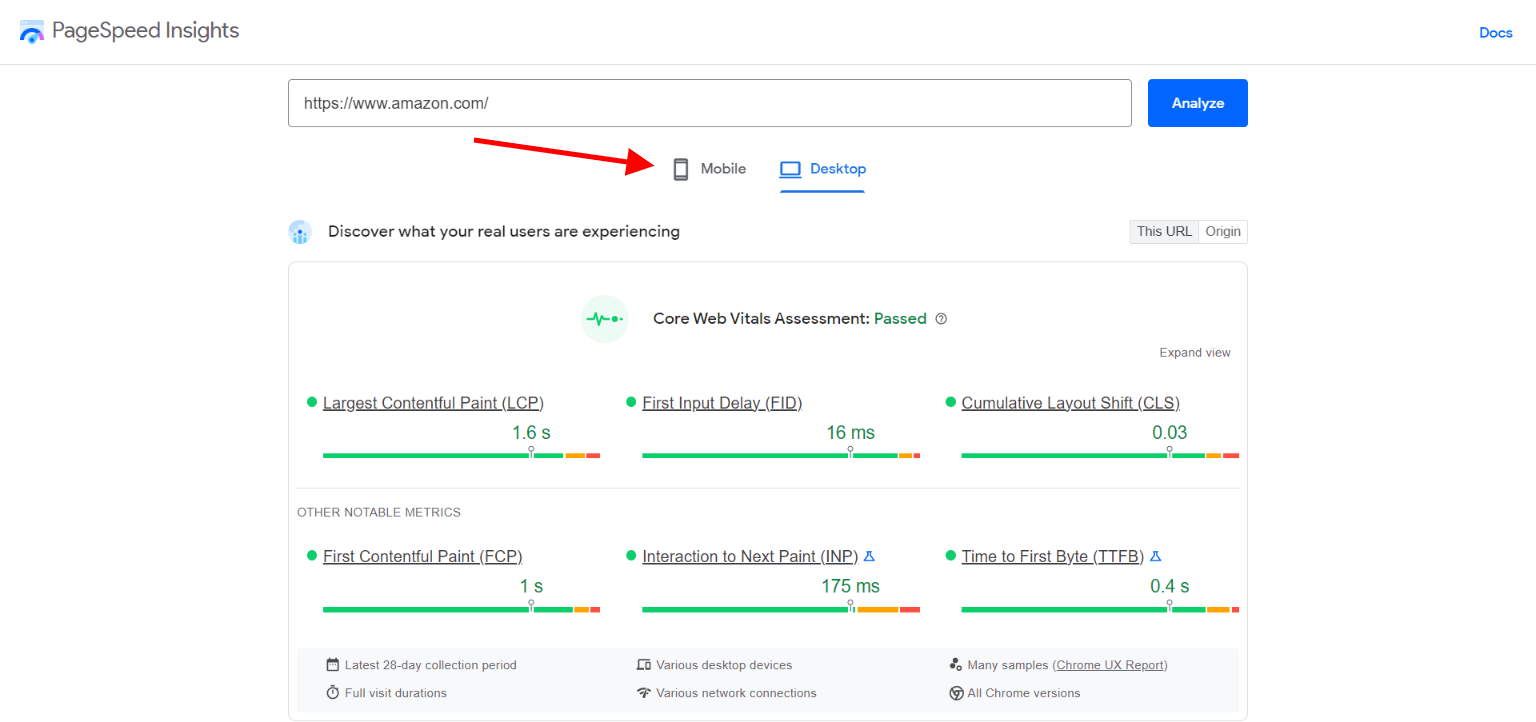Open Largest Contentful Paint (LCP) link
Image resolution: width=1536 pixels, height=722 pixels.
433,403
